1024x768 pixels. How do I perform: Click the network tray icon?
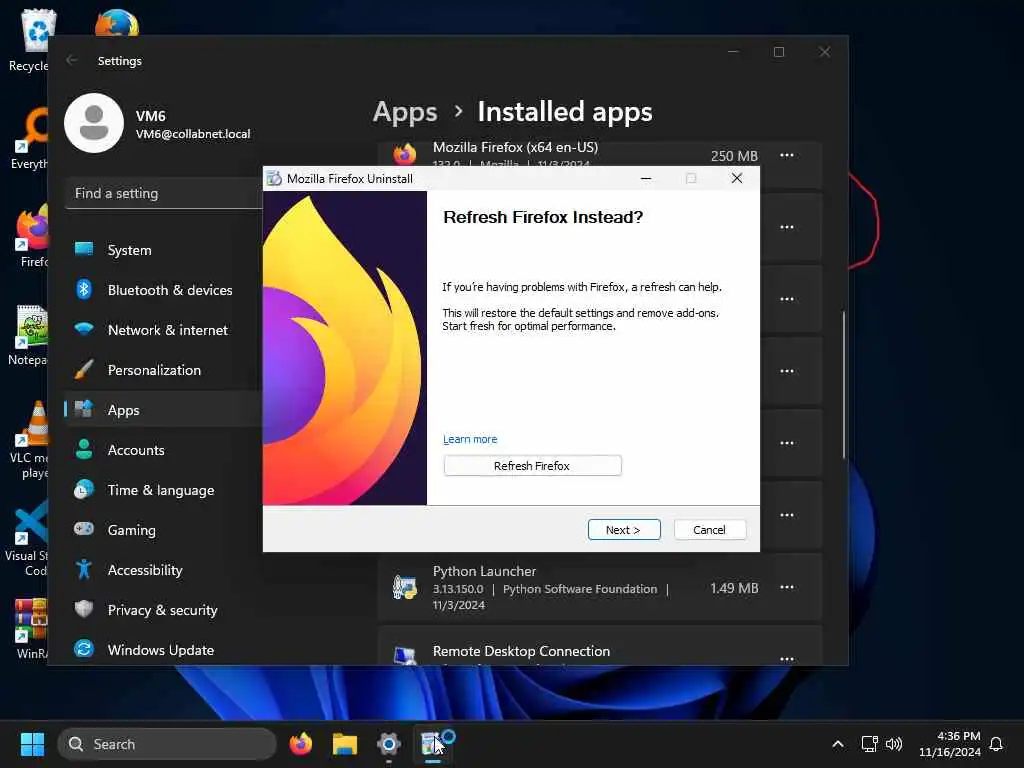tap(869, 744)
